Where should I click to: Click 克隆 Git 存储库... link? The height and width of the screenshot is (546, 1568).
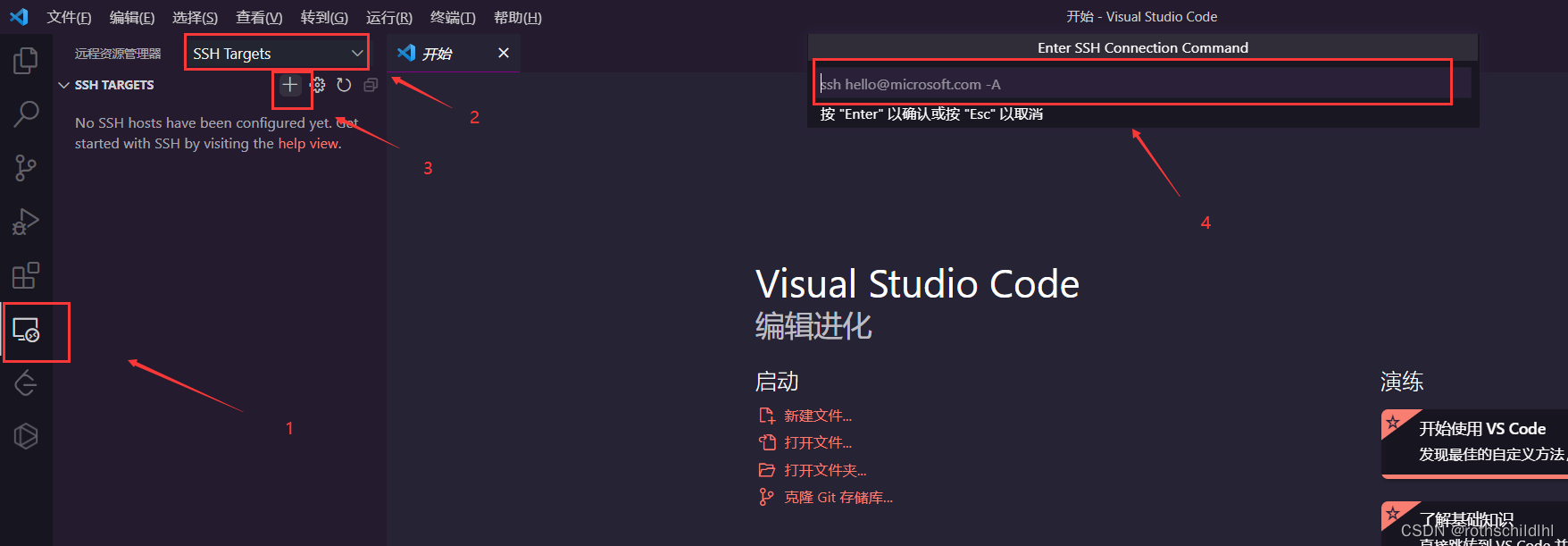click(x=838, y=497)
